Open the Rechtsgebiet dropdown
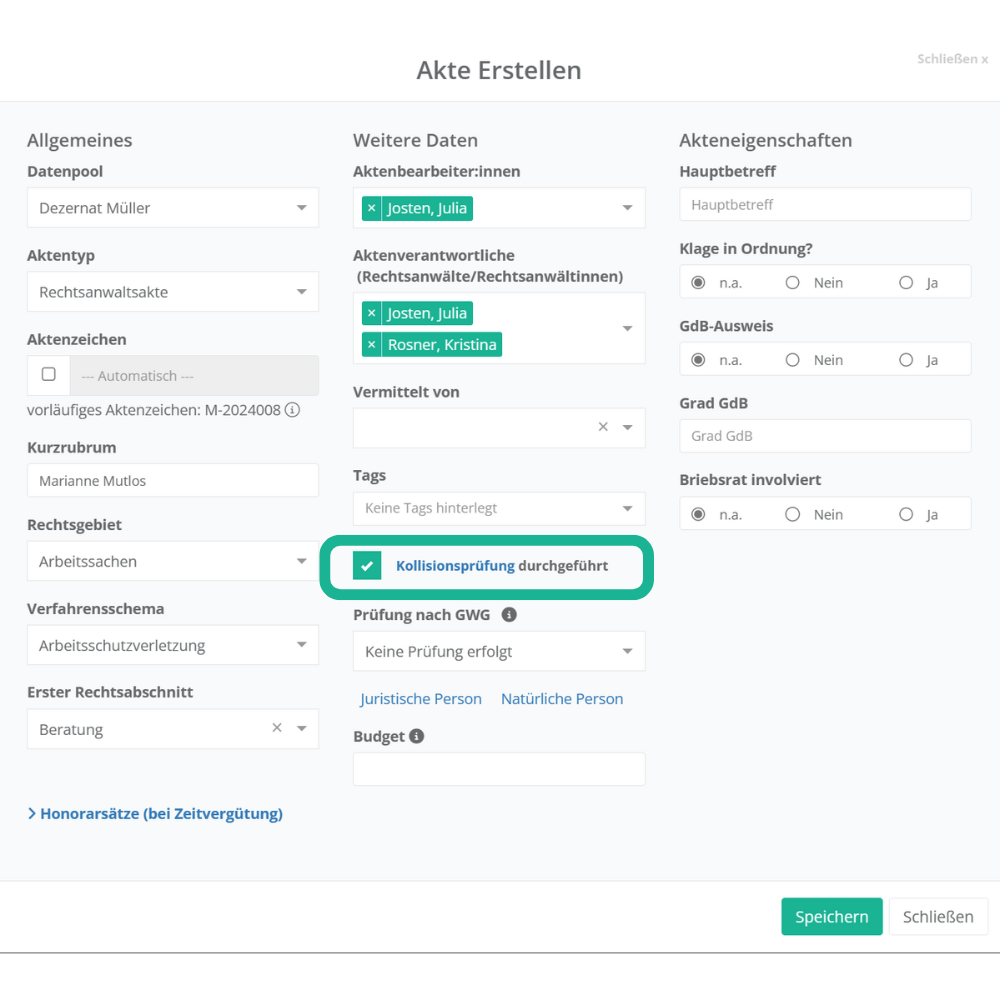Screen dimensions: 1000x1000 click(x=173, y=562)
